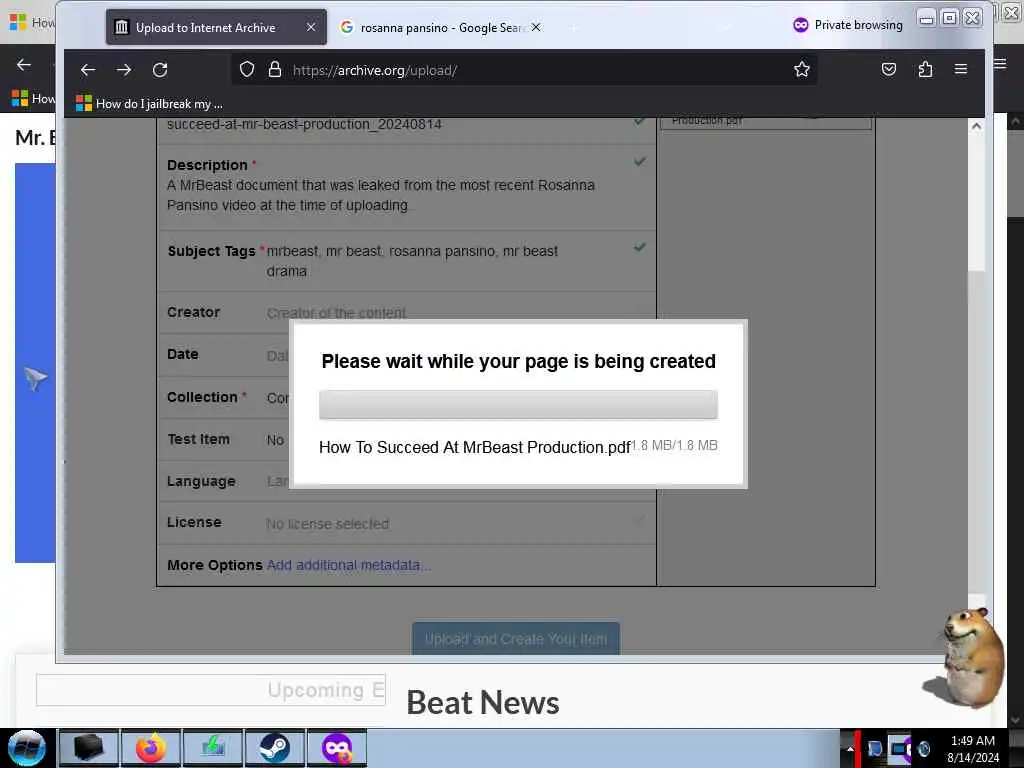
Task: Click 'Beat News' heading in background window
Action: click(x=483, y=703)
